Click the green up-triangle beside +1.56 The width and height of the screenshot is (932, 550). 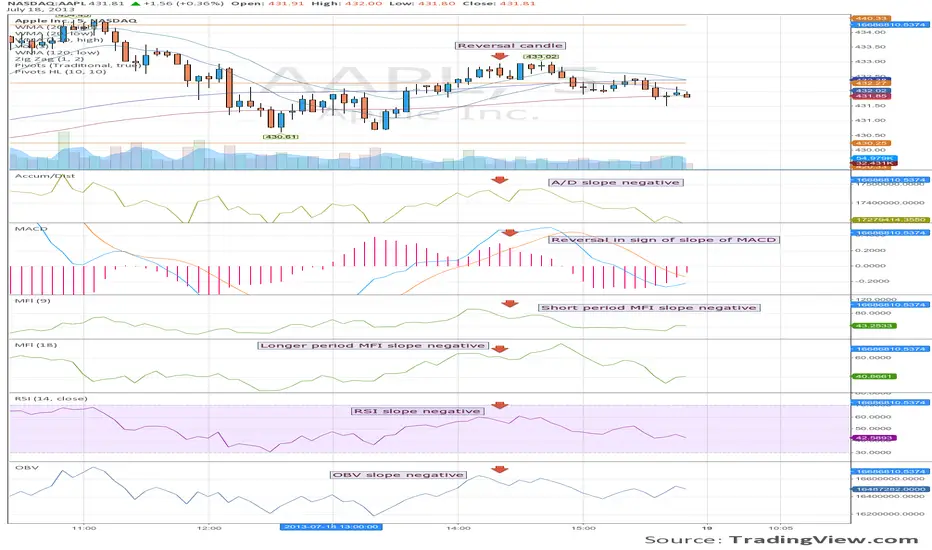pyautogui.click(x=136, y=4)
